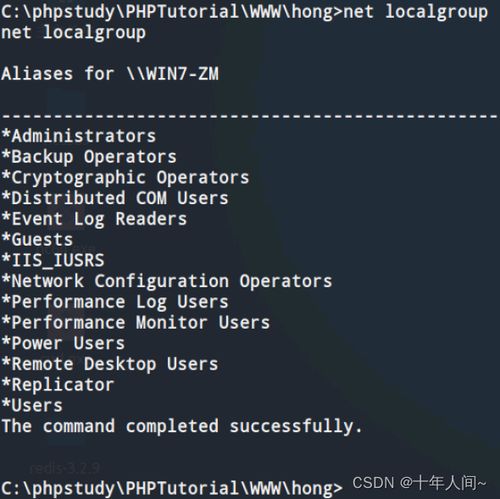Viewport: 500px width, 499px height.
Task: Click 'The command completed successfully' message
Action: tap(182, 426)
